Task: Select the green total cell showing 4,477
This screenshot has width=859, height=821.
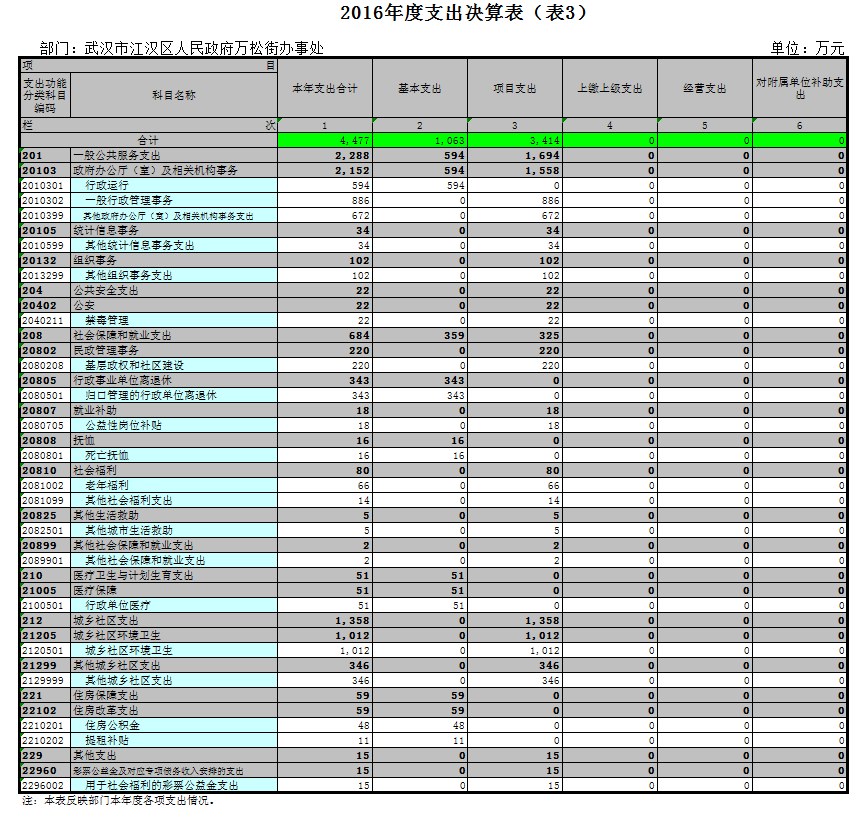Action: click(x=324, y=141)
